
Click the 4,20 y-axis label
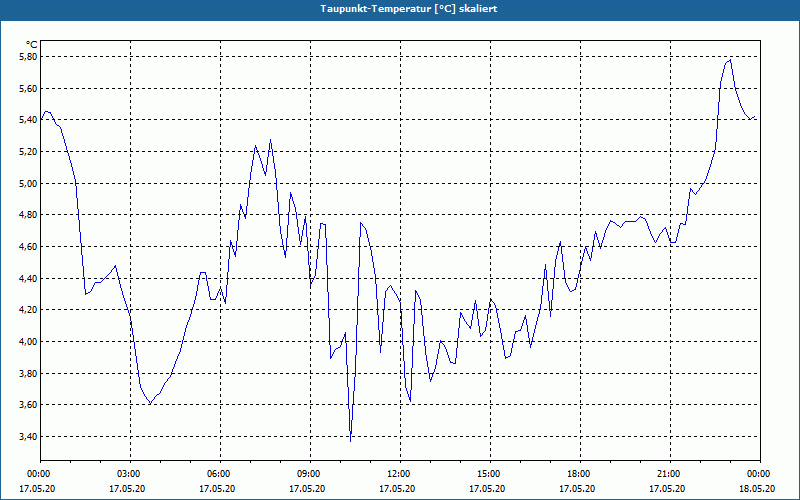pyautogui.click(x=28, y=310)
